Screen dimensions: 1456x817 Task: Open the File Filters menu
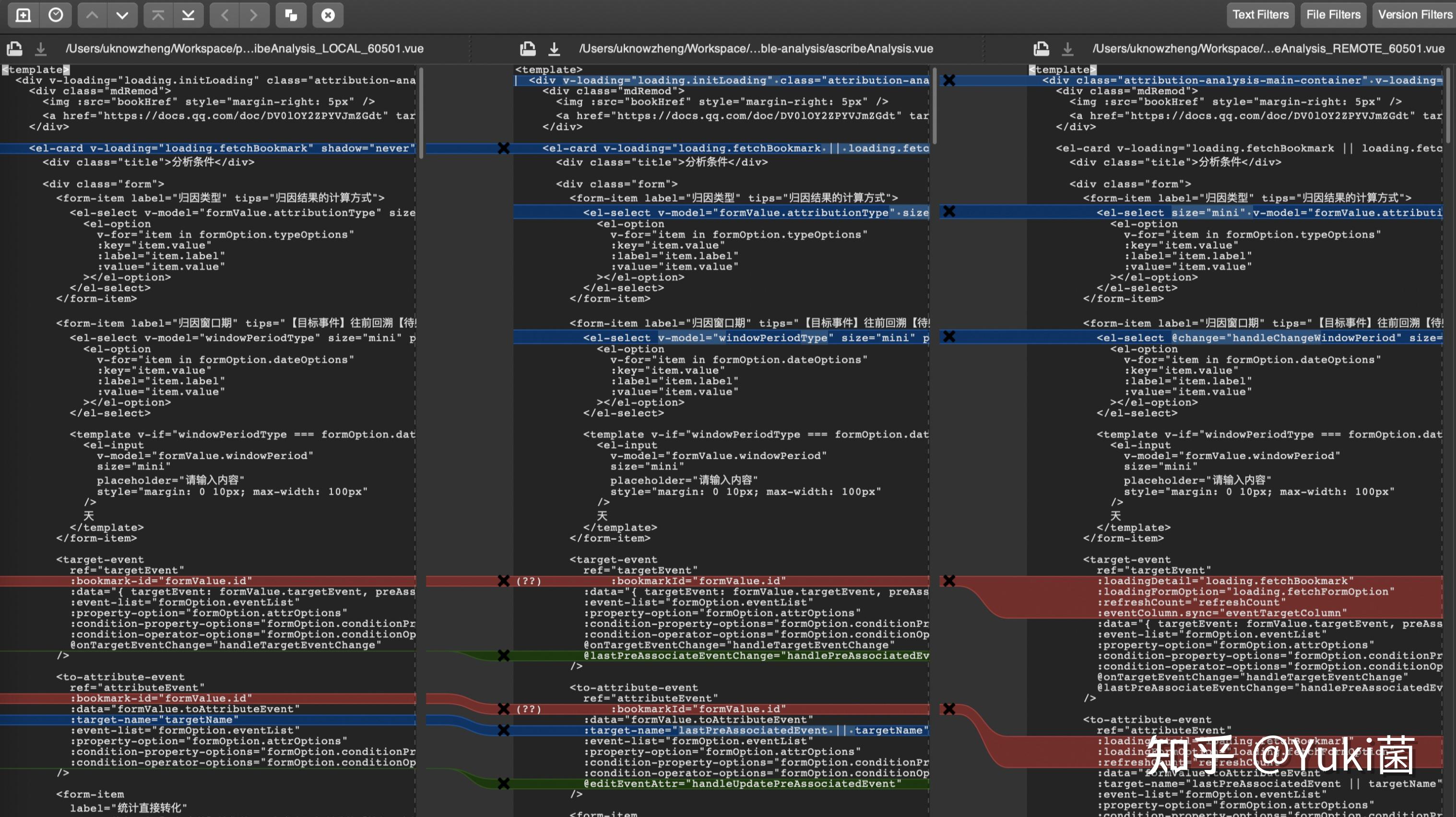1333,15
